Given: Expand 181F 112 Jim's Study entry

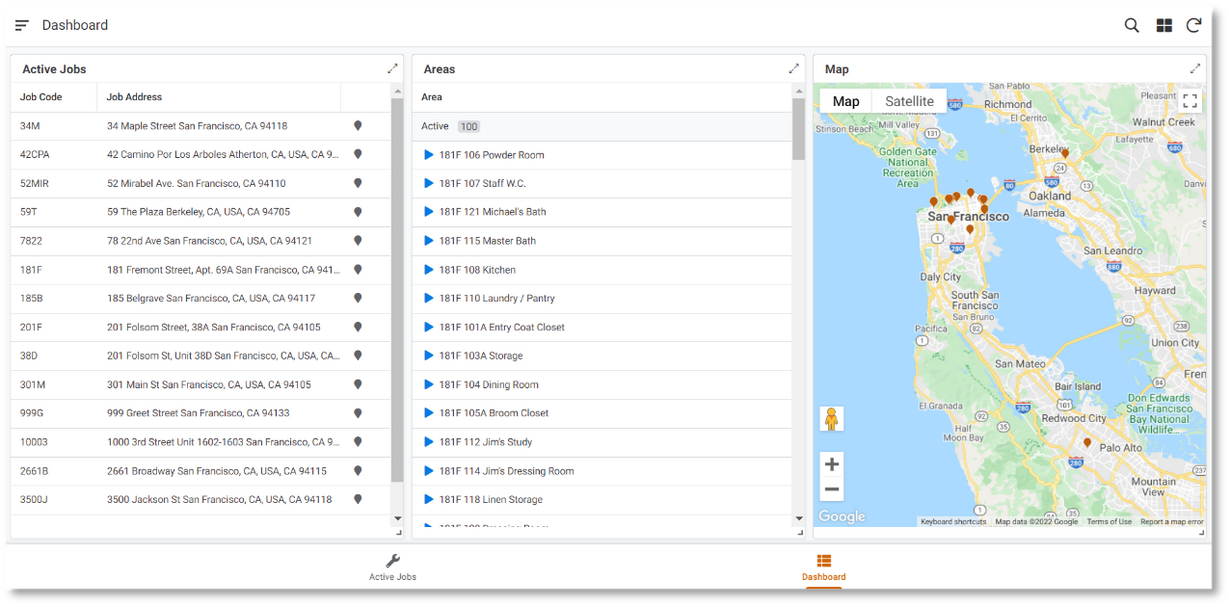Looking at the screenshot, I should [x=429, y=442].
